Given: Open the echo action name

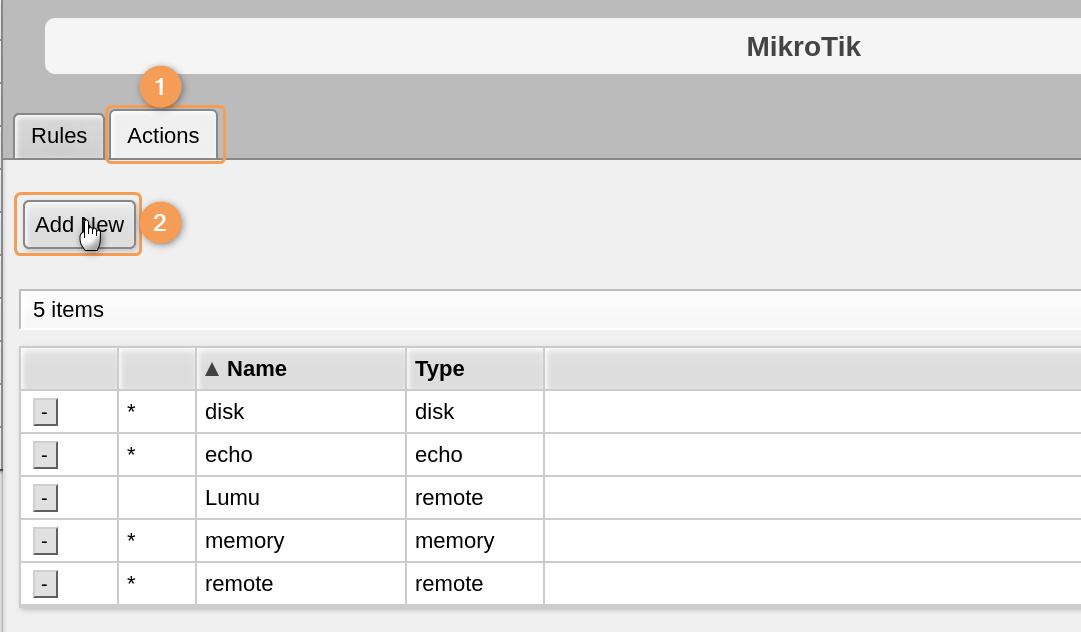Looking at the screenshot, I should 229,455.
